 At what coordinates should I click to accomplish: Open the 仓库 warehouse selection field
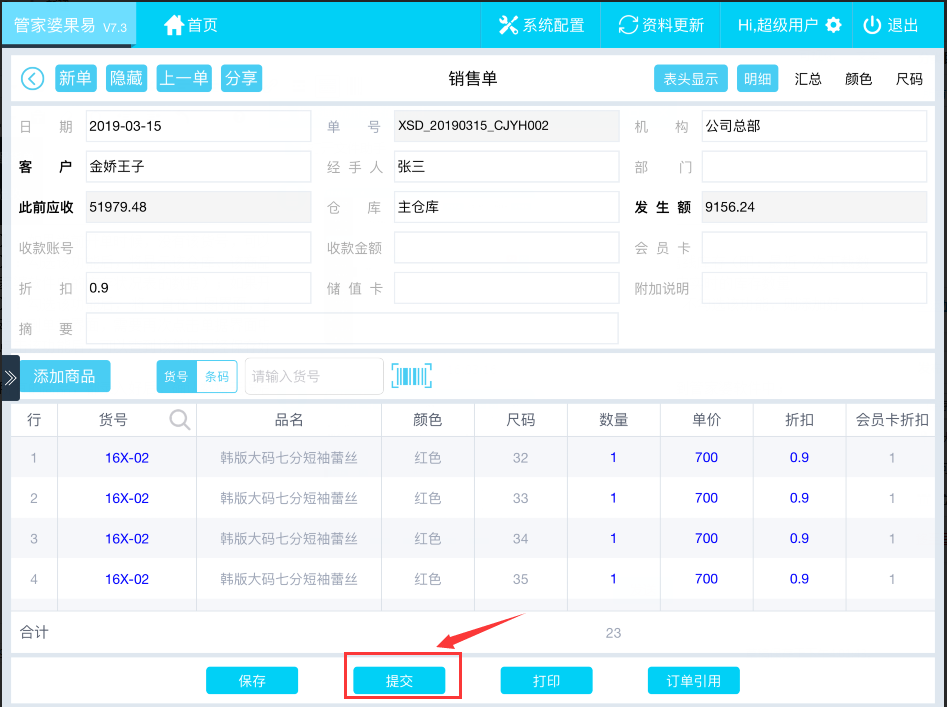(506, 207)
